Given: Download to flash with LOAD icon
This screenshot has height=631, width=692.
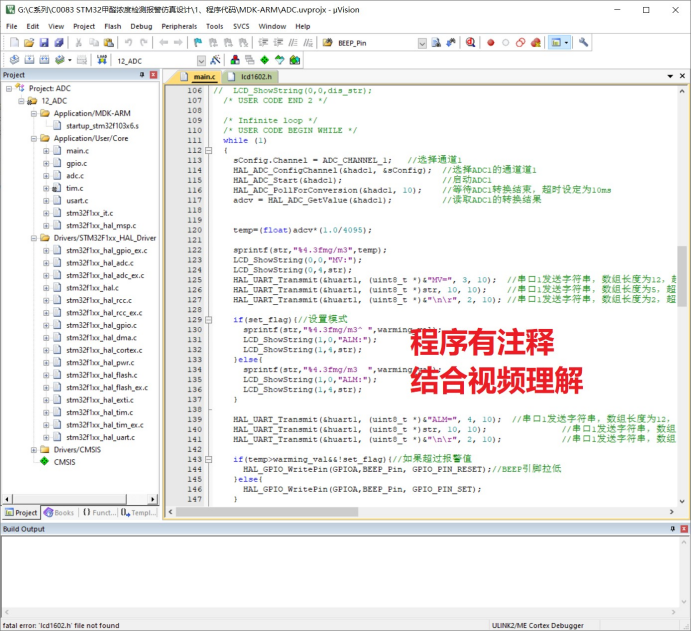Looking at the screenshot, I should 102,60.
